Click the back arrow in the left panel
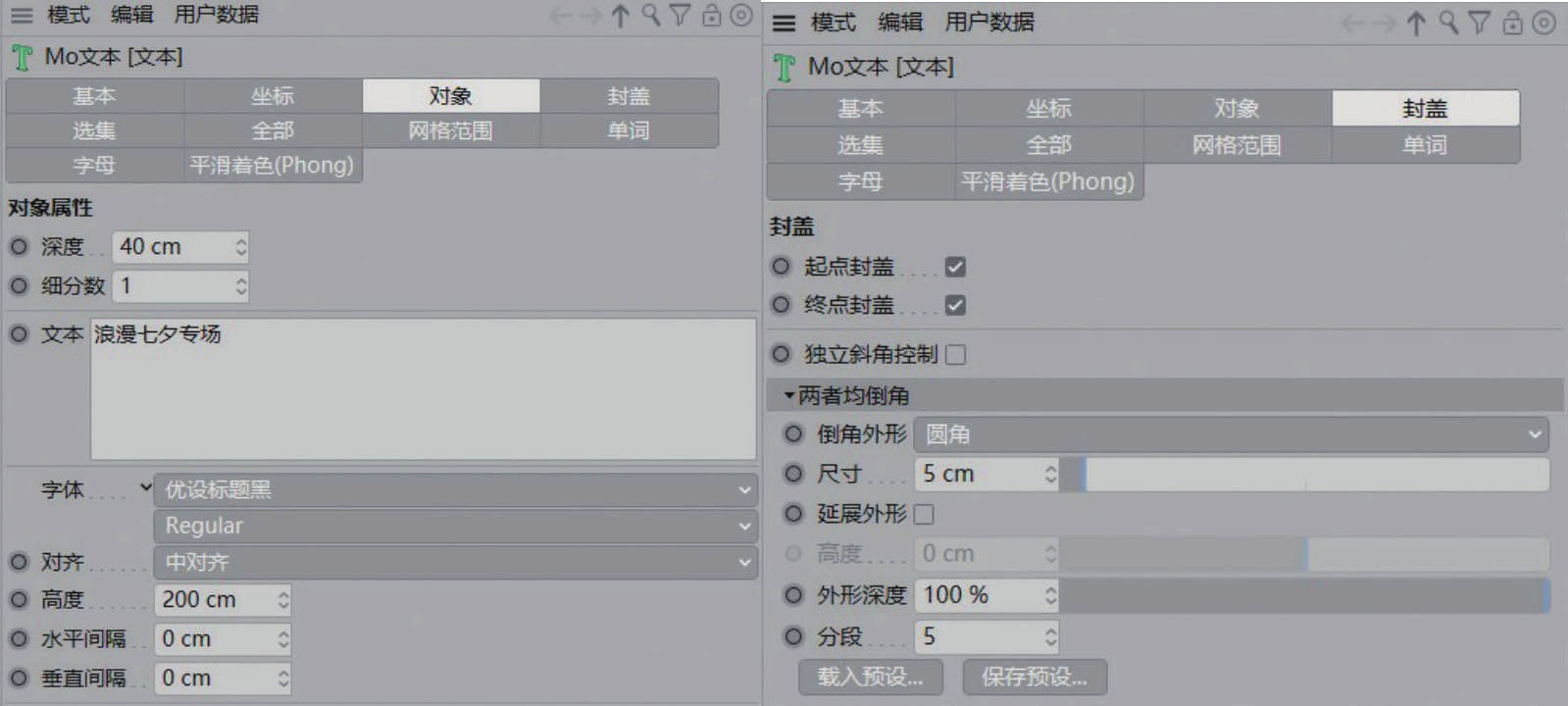This screenshot has height=706, width=1568. (560, 16)
